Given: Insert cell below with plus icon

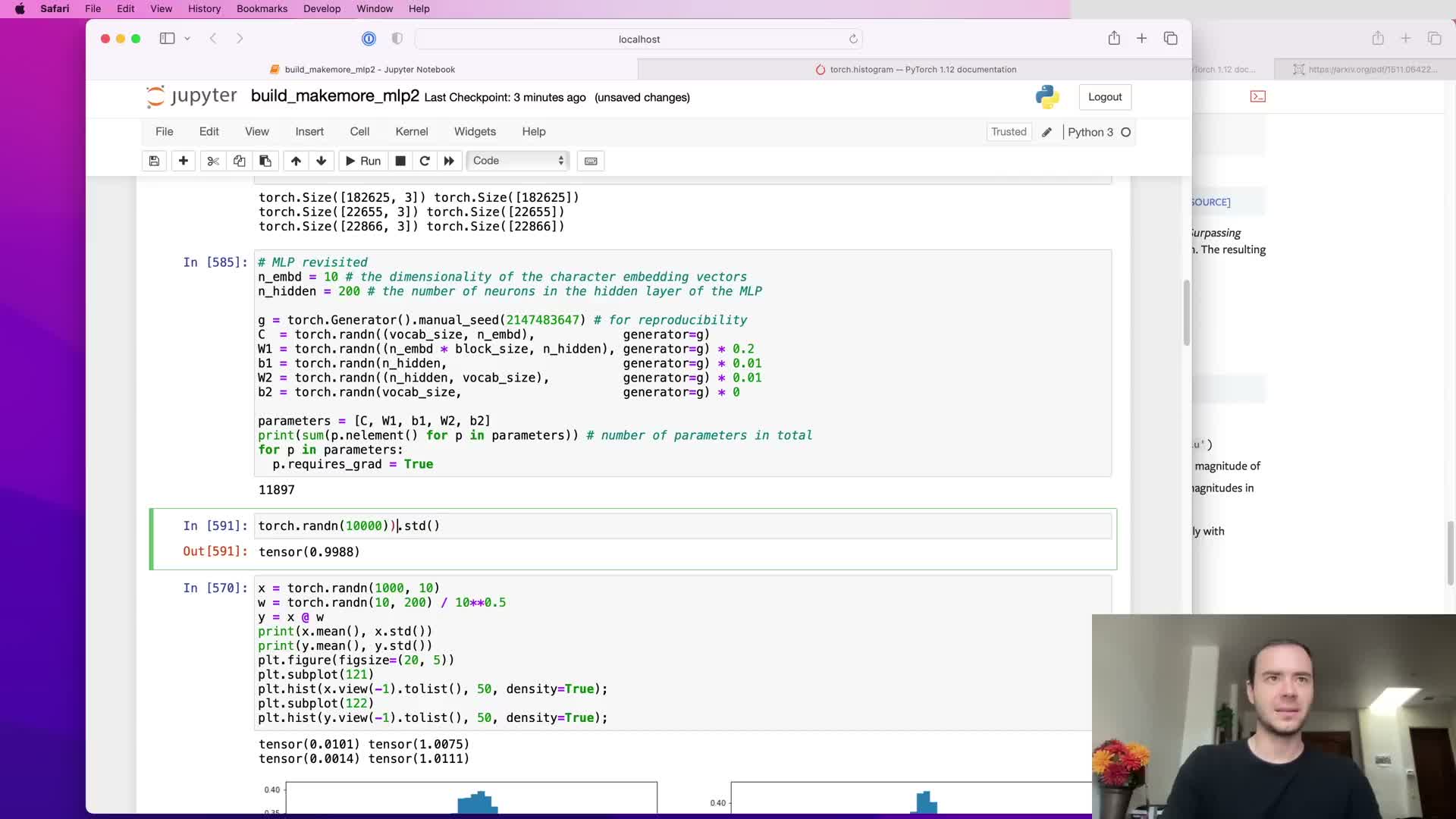Looking at the screenshot, I should pos(184,161).
